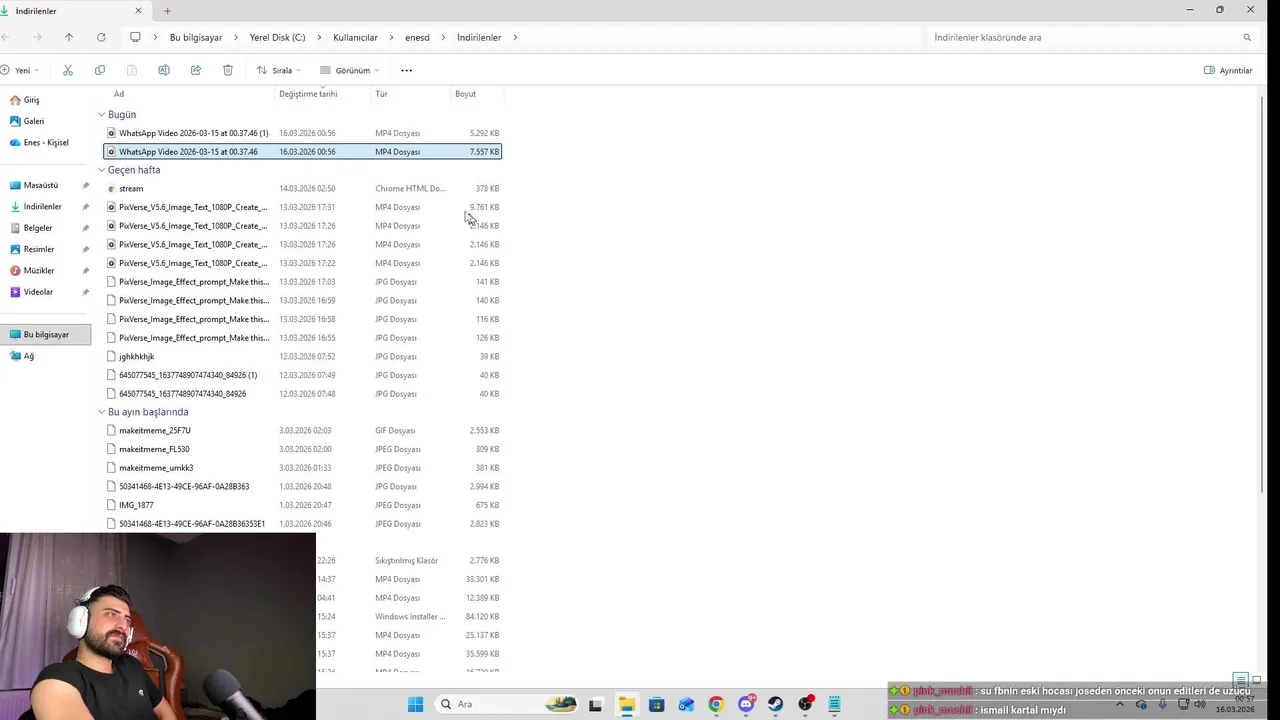Click the Yerel Disk (C:) breadcrumb
Viewport: 1280px width, 720px height.
[x=277, y=37]
